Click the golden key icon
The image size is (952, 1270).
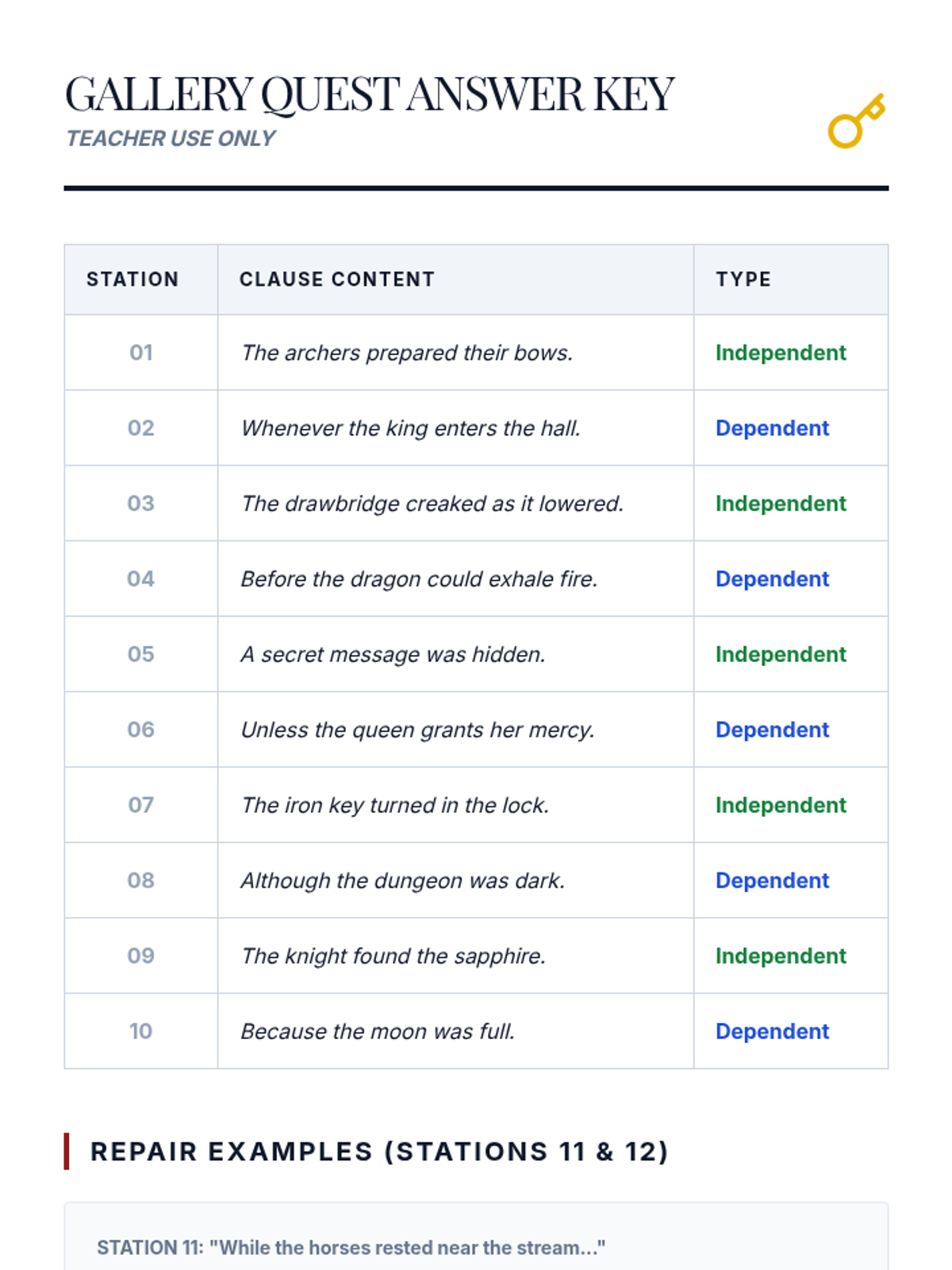tap(856, 122)
